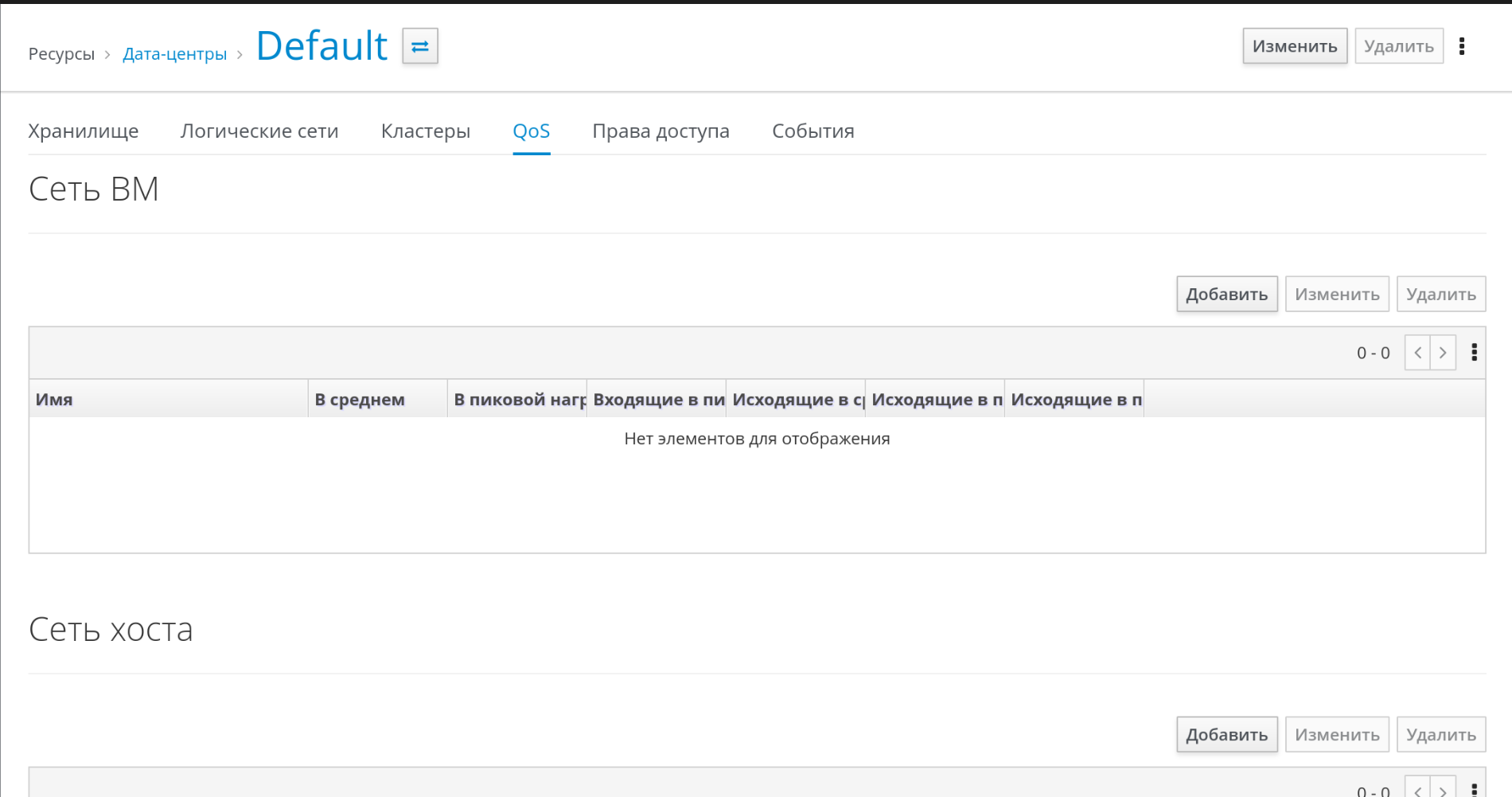The height and width of the screenshot is (797, 1512).
Task: Click the Дата-центры breadcrumb link
Action: click(x=174, y=54)
